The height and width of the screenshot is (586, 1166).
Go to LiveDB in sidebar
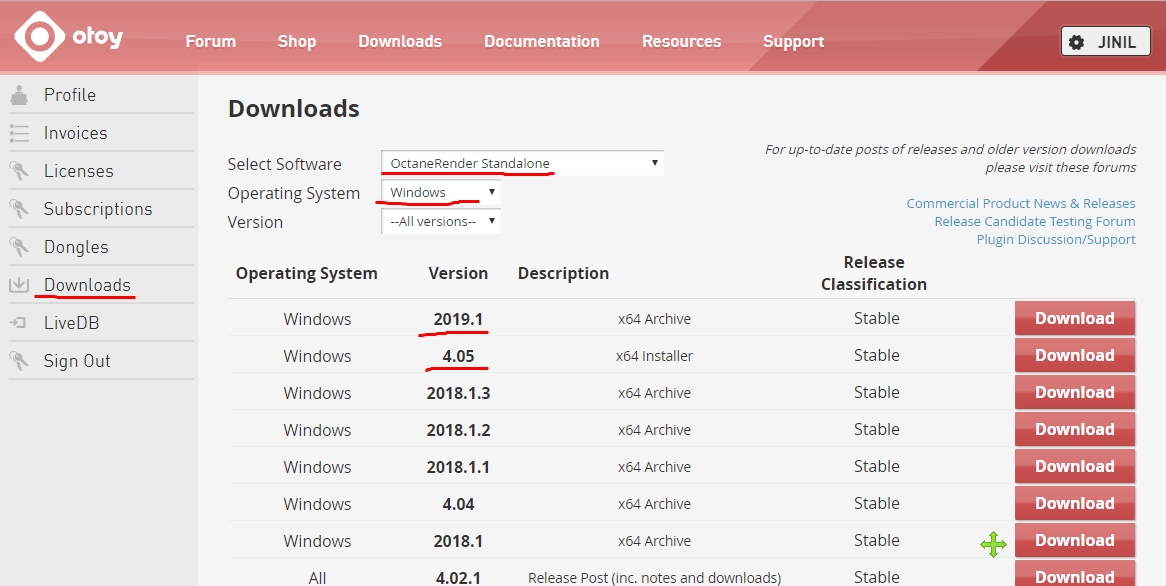[x=71, y=323]
